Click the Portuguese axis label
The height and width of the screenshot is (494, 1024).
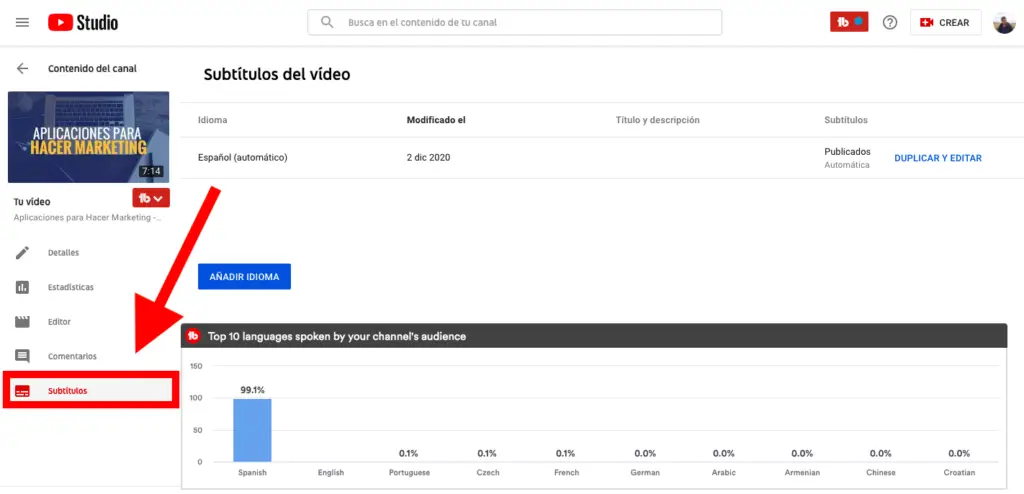click(409, 472)
